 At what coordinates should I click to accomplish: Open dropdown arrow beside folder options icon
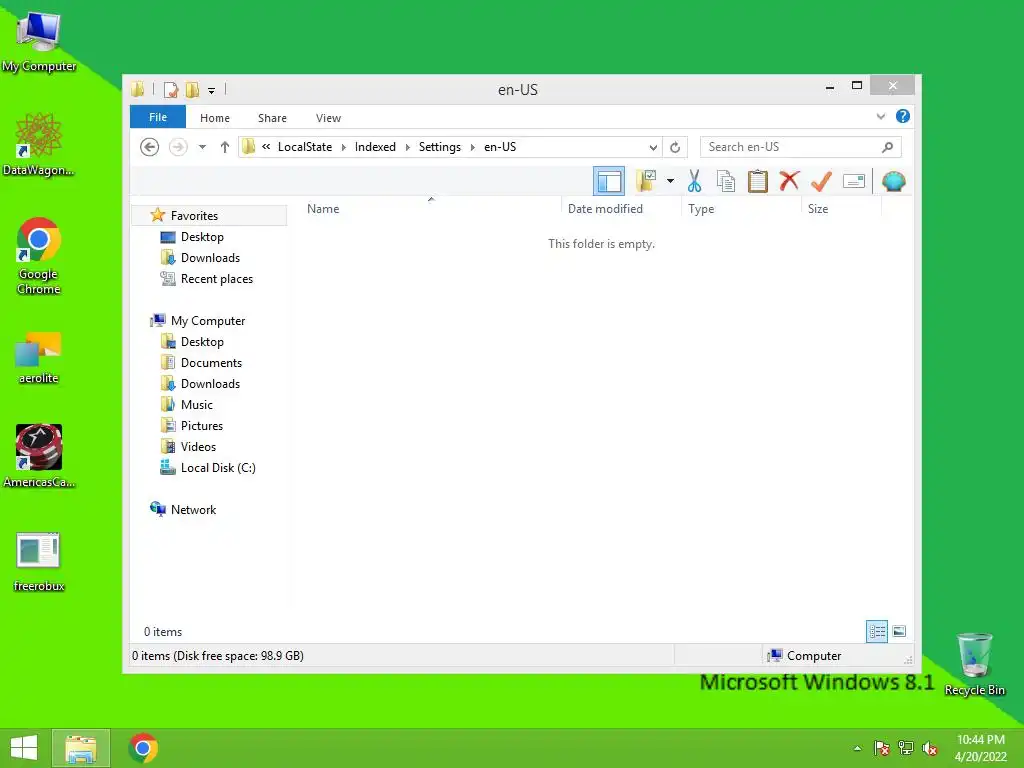click(x=670, y=181)
